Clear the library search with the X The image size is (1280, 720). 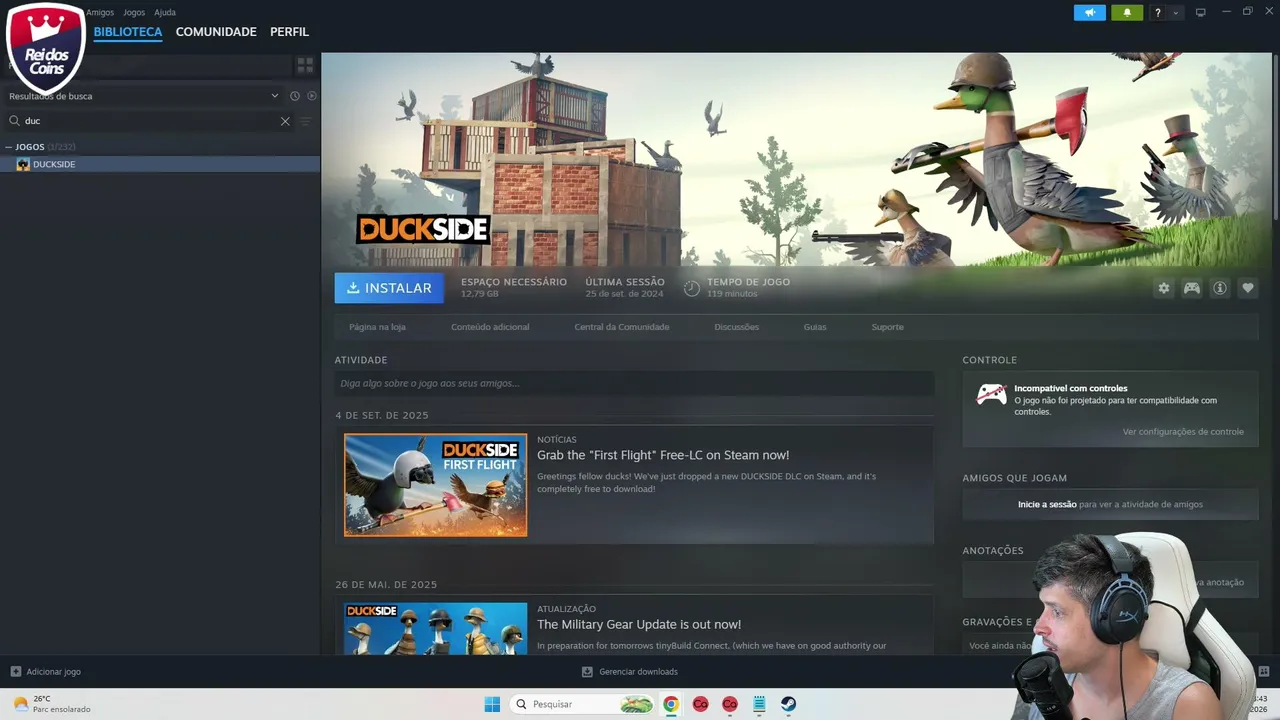click(285, 121)
